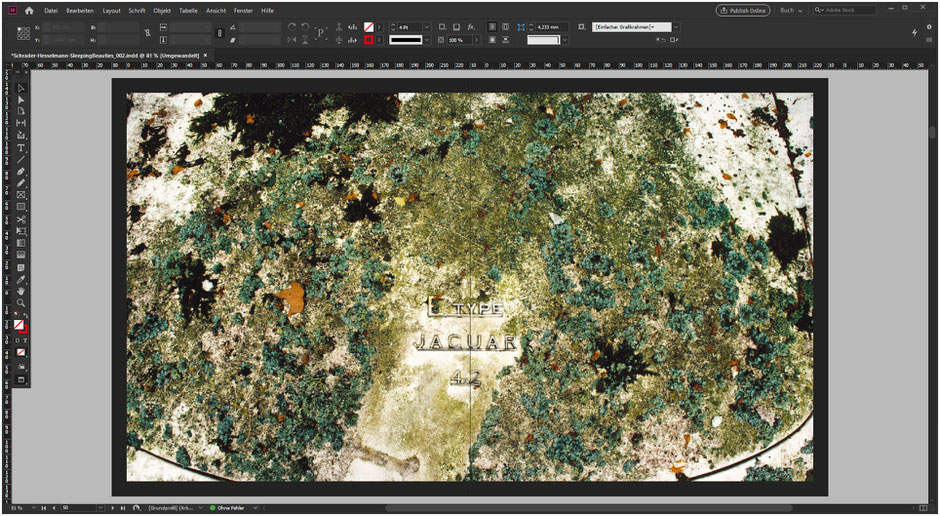Go to next page arrow
Image resolution: width=940 pixels, height=516 pixels.
pos(113,508)
